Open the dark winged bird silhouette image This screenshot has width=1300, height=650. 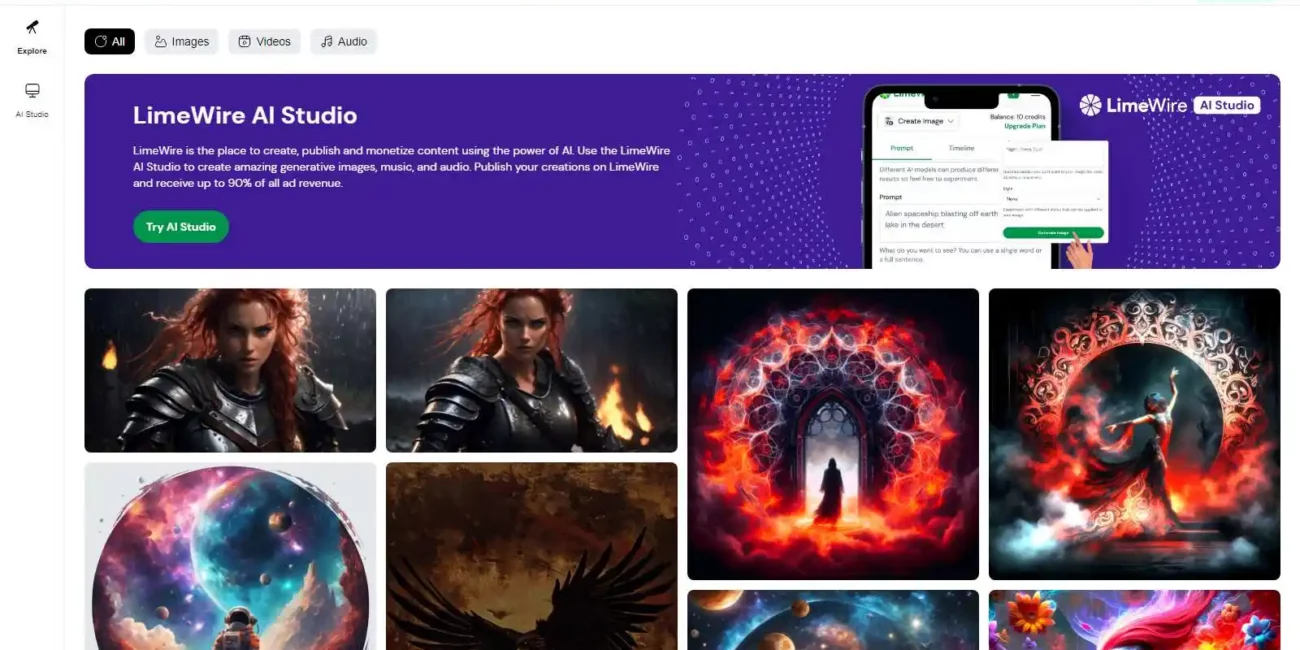pyautogui.click(x=531, y=555)
